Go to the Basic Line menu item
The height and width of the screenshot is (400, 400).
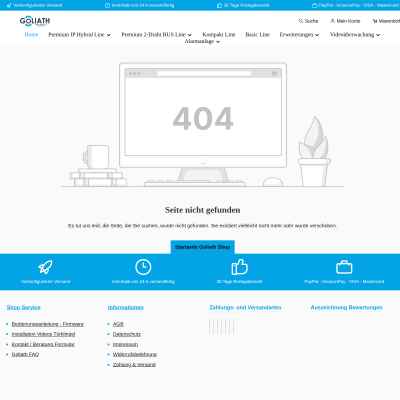[x=258, y=35]
